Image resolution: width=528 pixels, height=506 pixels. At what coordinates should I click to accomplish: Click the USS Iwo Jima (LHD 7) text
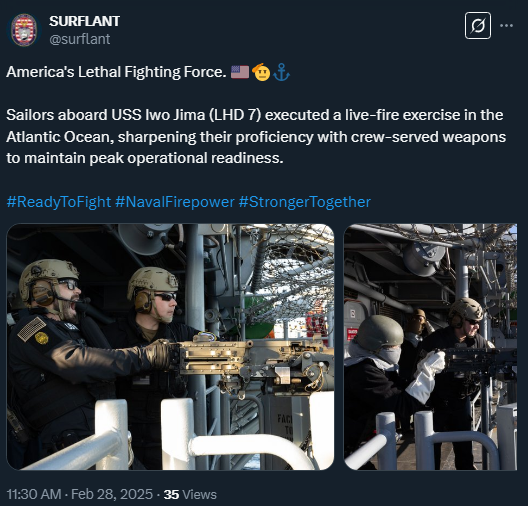(187, 115)
